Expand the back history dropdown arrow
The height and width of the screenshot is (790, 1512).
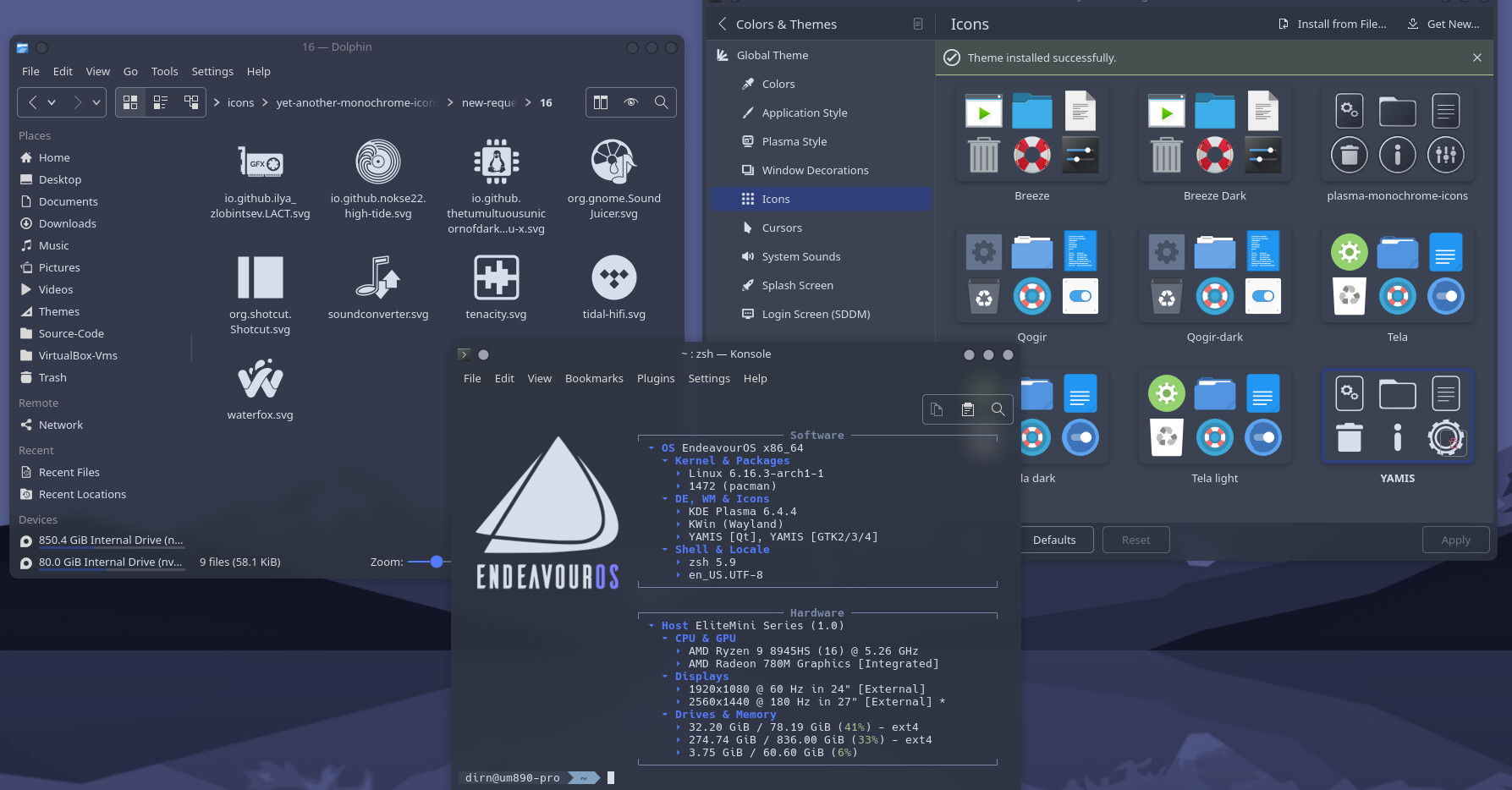52,102
